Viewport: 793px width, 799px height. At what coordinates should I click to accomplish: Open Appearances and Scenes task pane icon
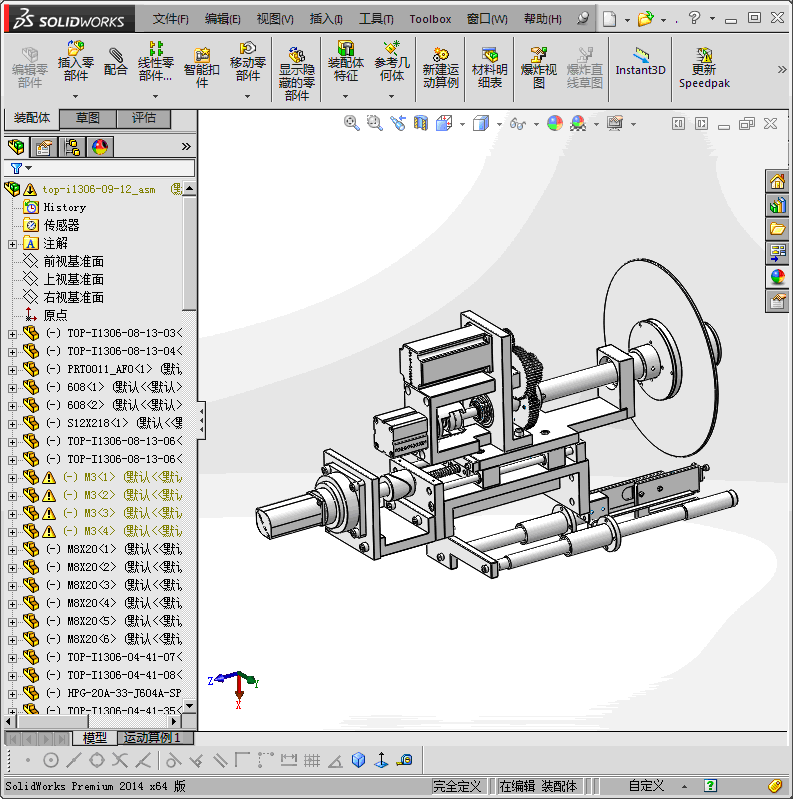pyautogui.click(x=777, y=277)
